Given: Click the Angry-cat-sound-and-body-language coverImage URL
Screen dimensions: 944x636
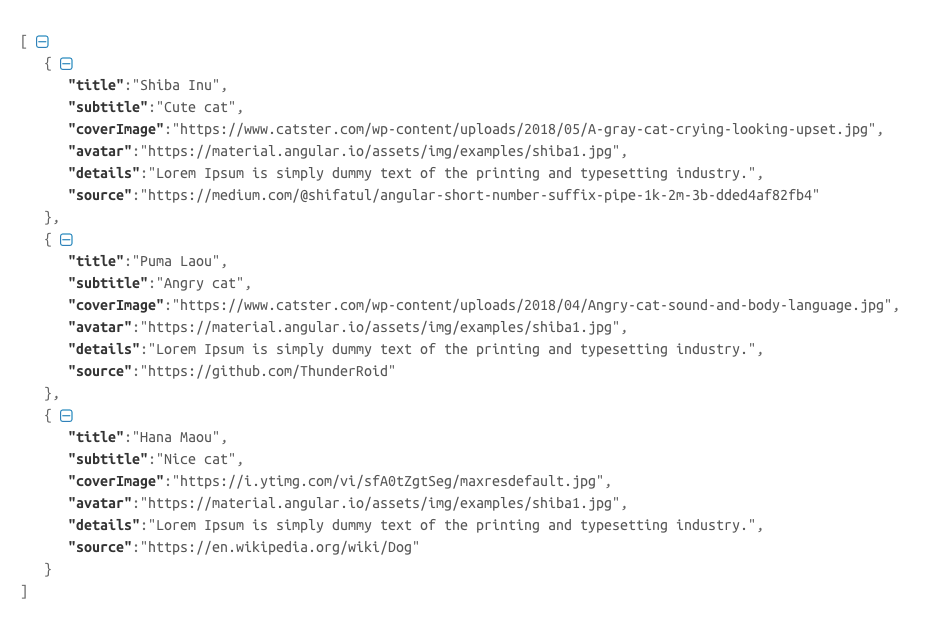Looking at the screenshot, I should (x=532, y=305).
